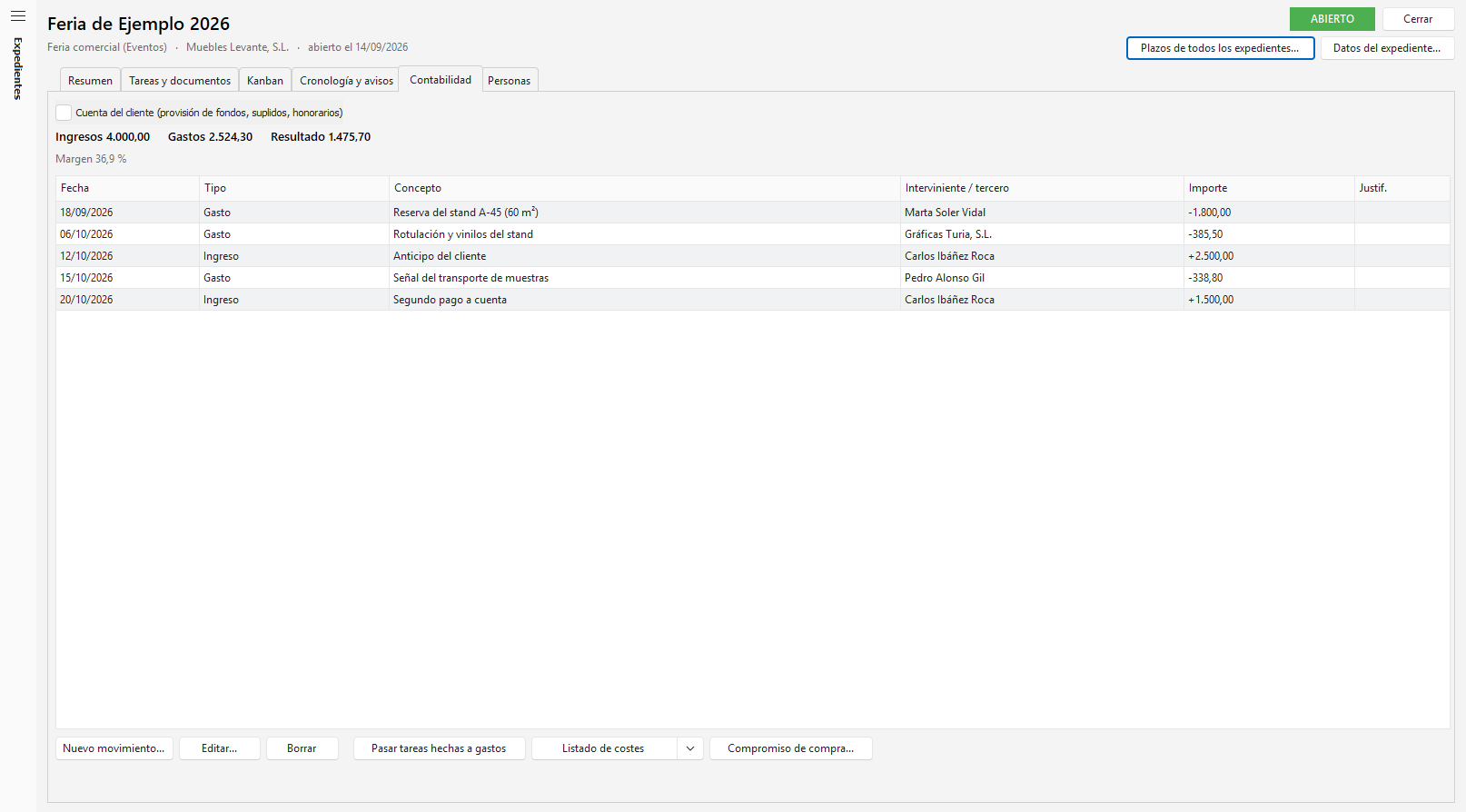Viewport: 1466px width, 812px height.
Task: Click Pasar tareas hechas a gastos
Action: 439,748
